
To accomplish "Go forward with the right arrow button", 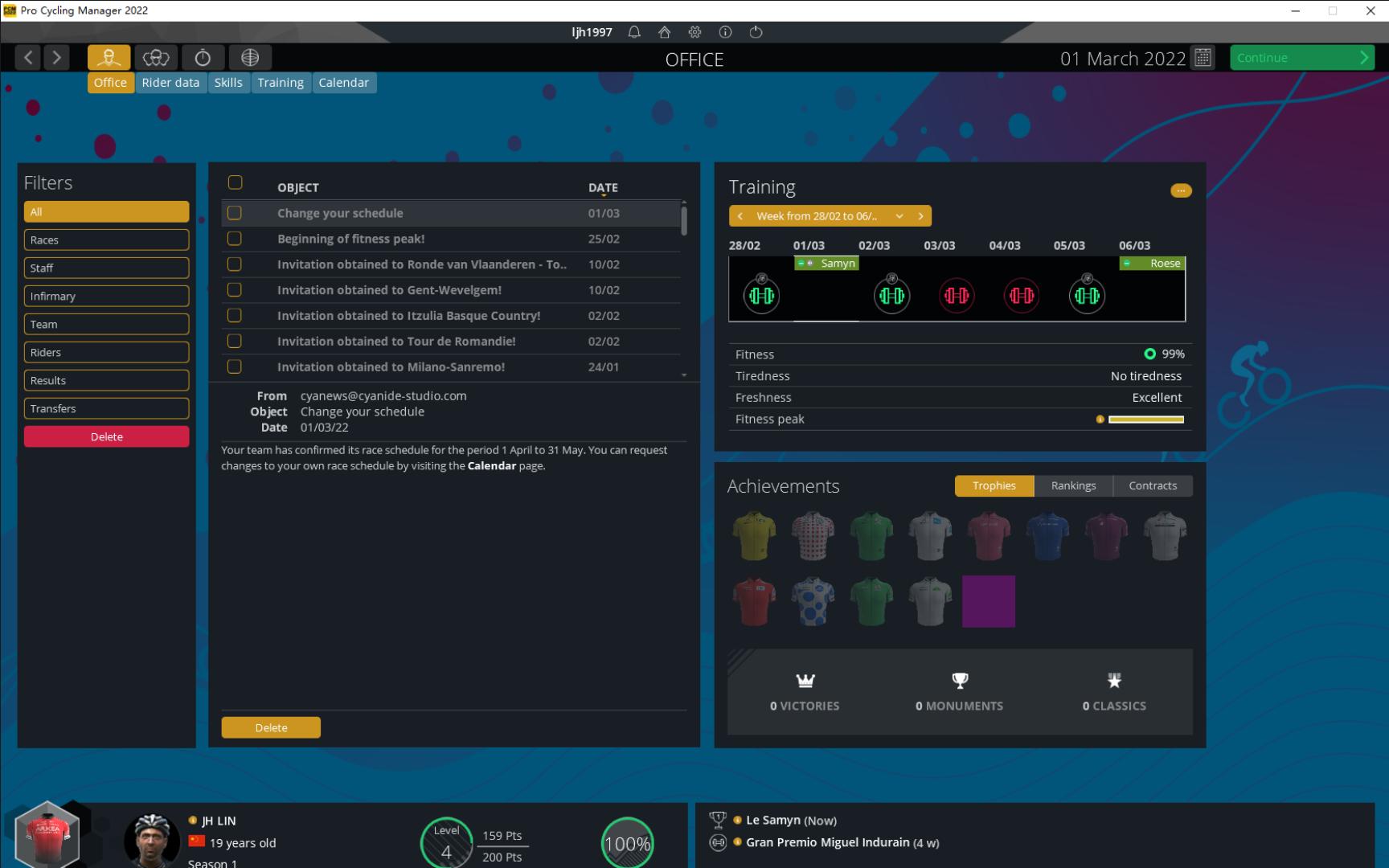I will tap(56, 58).
